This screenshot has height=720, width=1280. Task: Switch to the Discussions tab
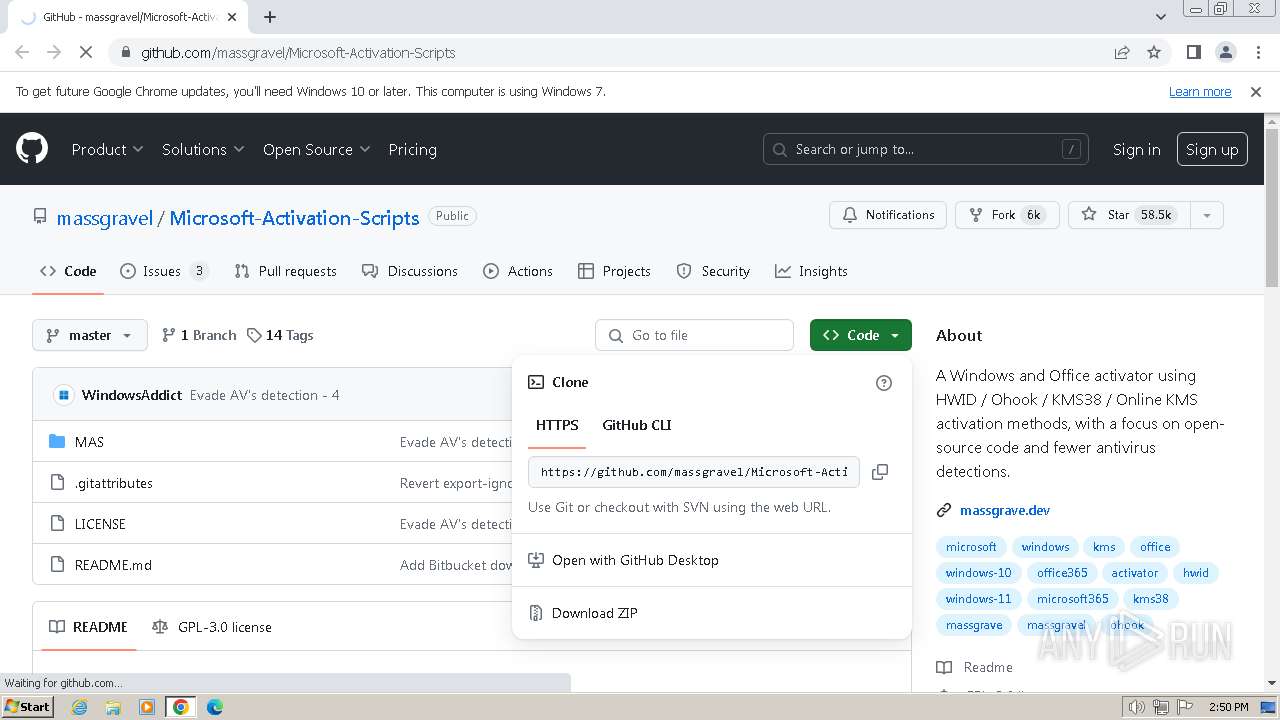[x=410, y=271]
